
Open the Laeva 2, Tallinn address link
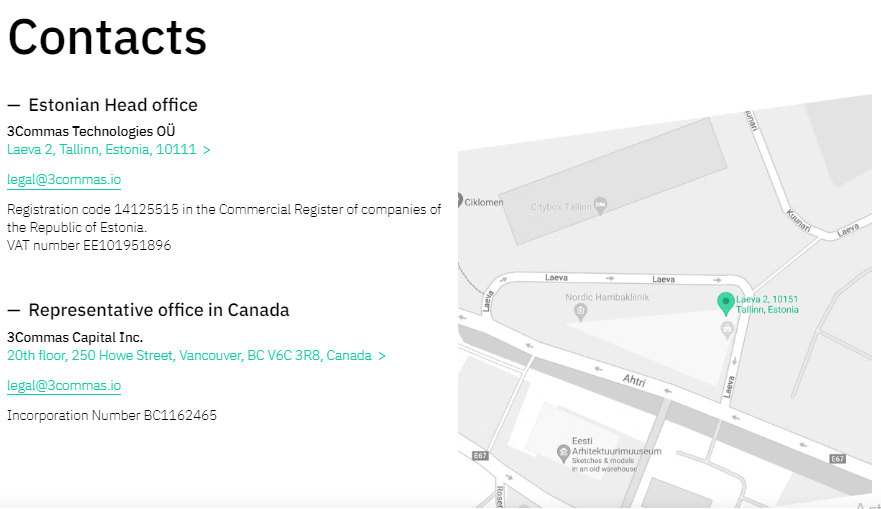coord(102,149)
